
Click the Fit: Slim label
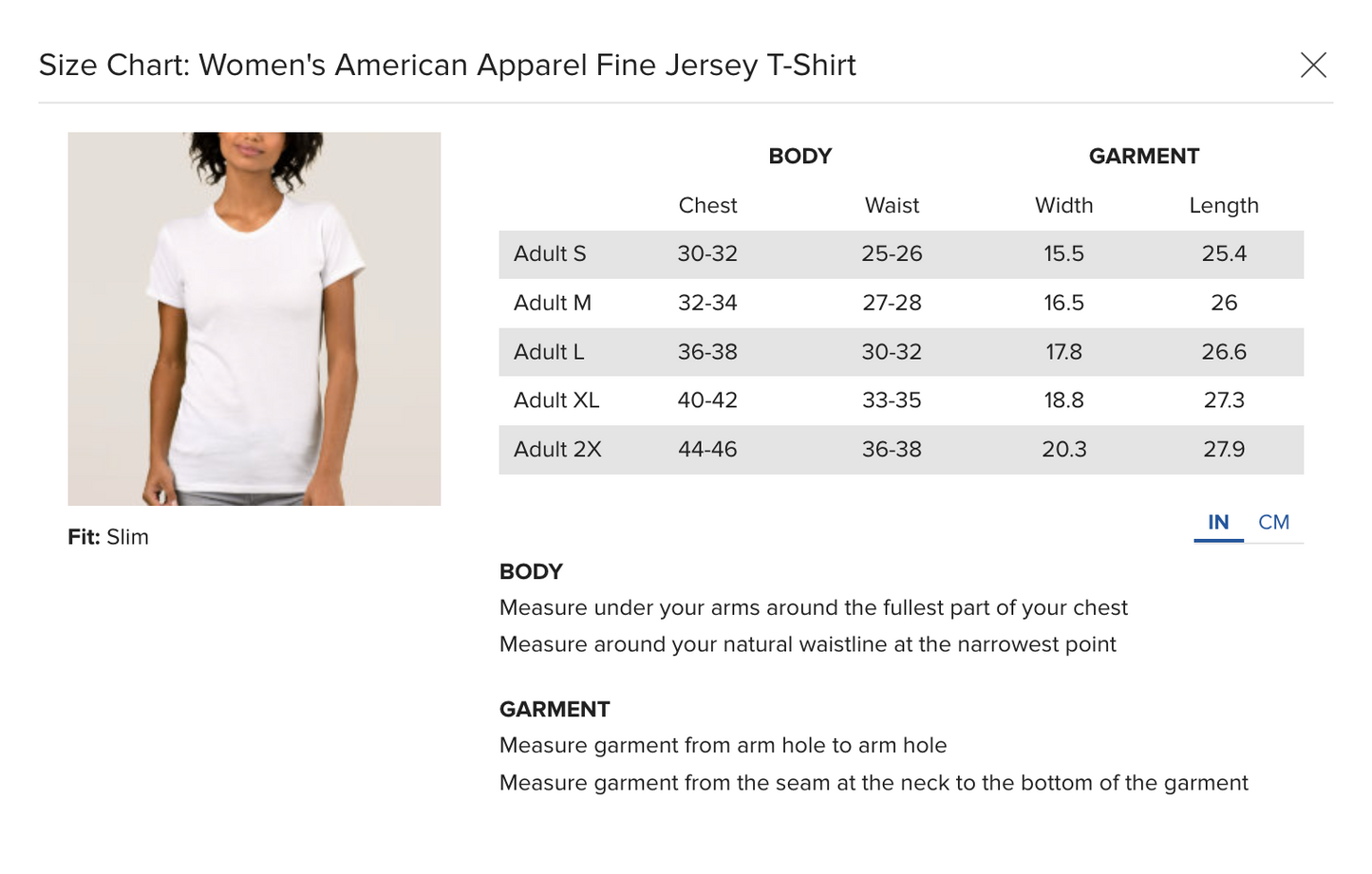click(x=108, y=537)
